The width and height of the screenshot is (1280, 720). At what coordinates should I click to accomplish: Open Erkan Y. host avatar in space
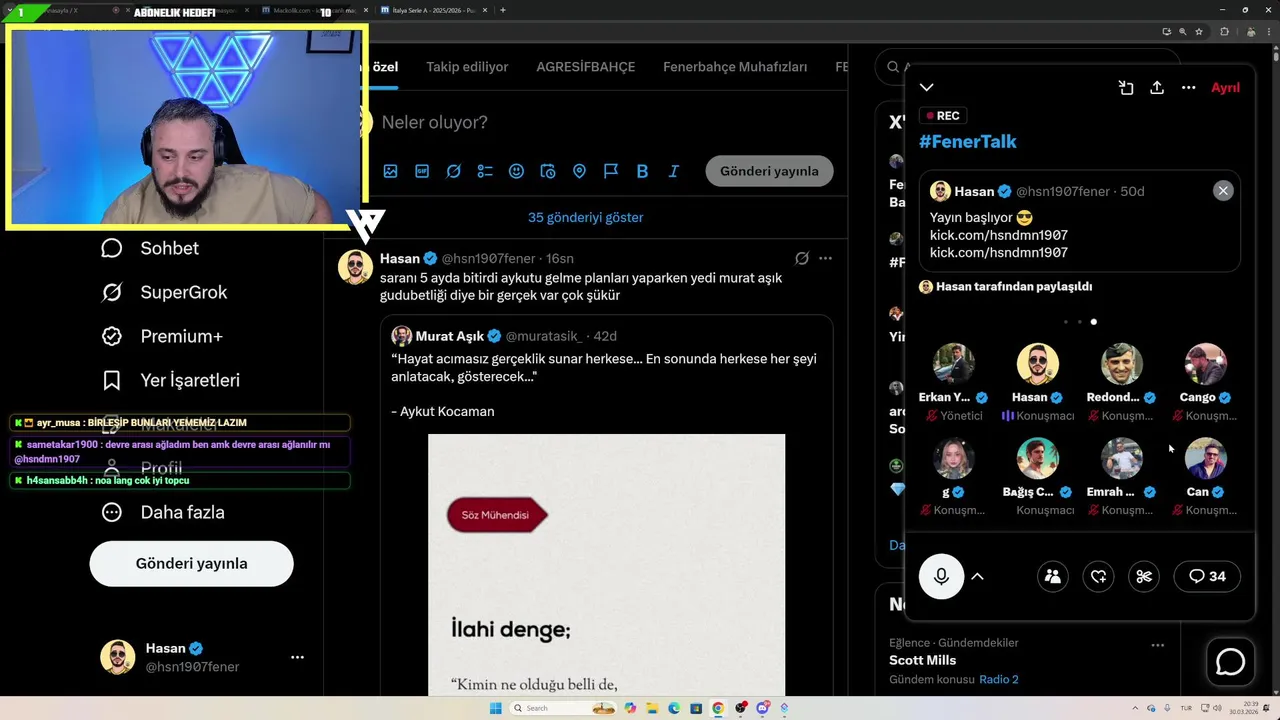[954, 364]
